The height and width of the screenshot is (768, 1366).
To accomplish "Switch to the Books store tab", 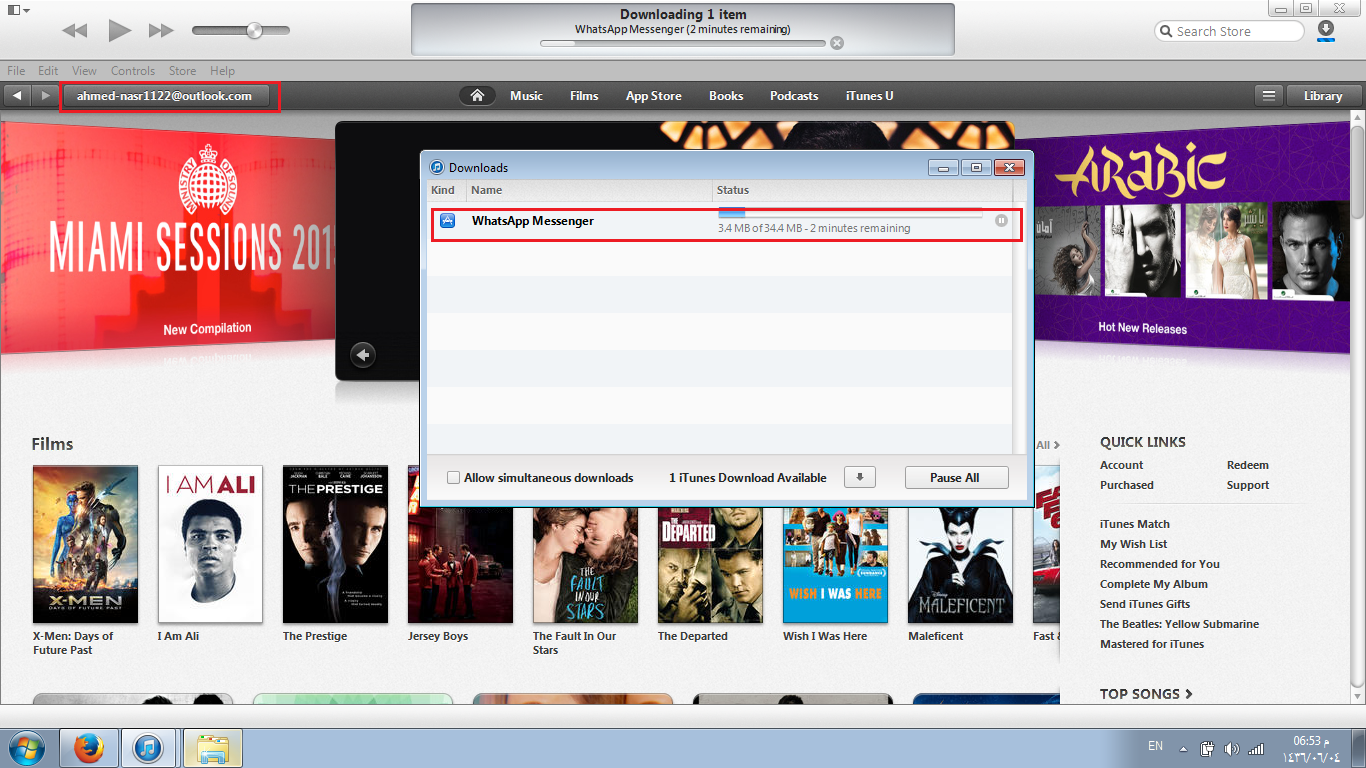I will (x=726, y=96).
